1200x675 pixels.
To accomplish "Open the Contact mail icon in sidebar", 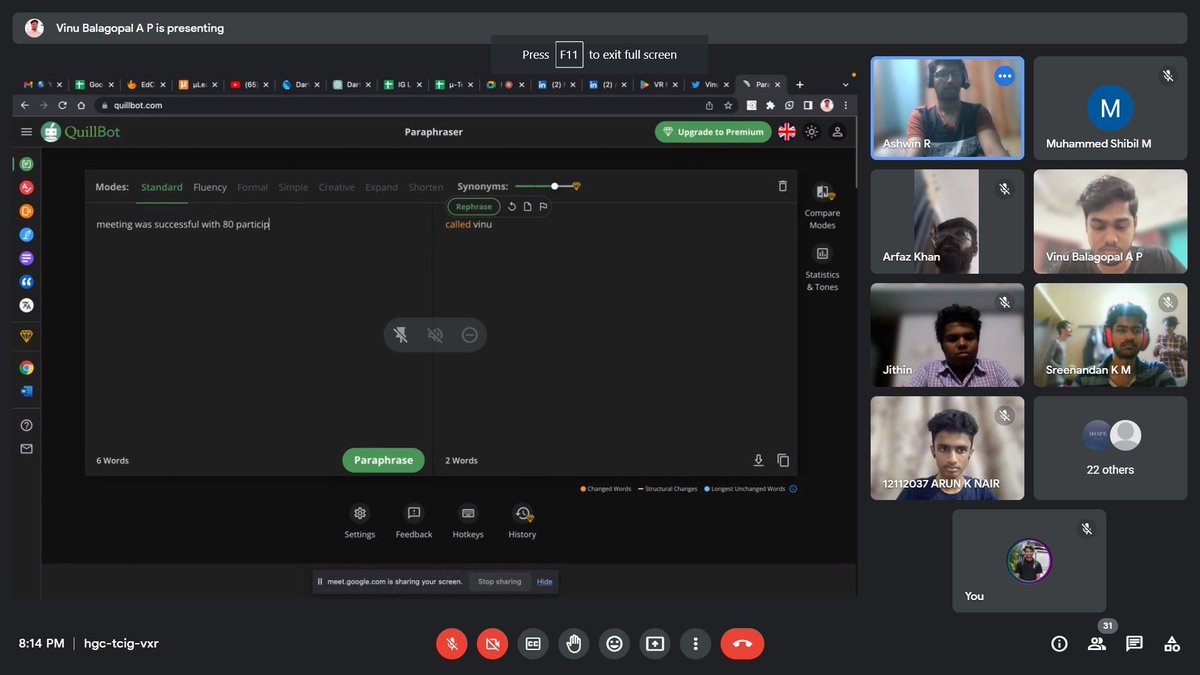I will coord(27,449).
